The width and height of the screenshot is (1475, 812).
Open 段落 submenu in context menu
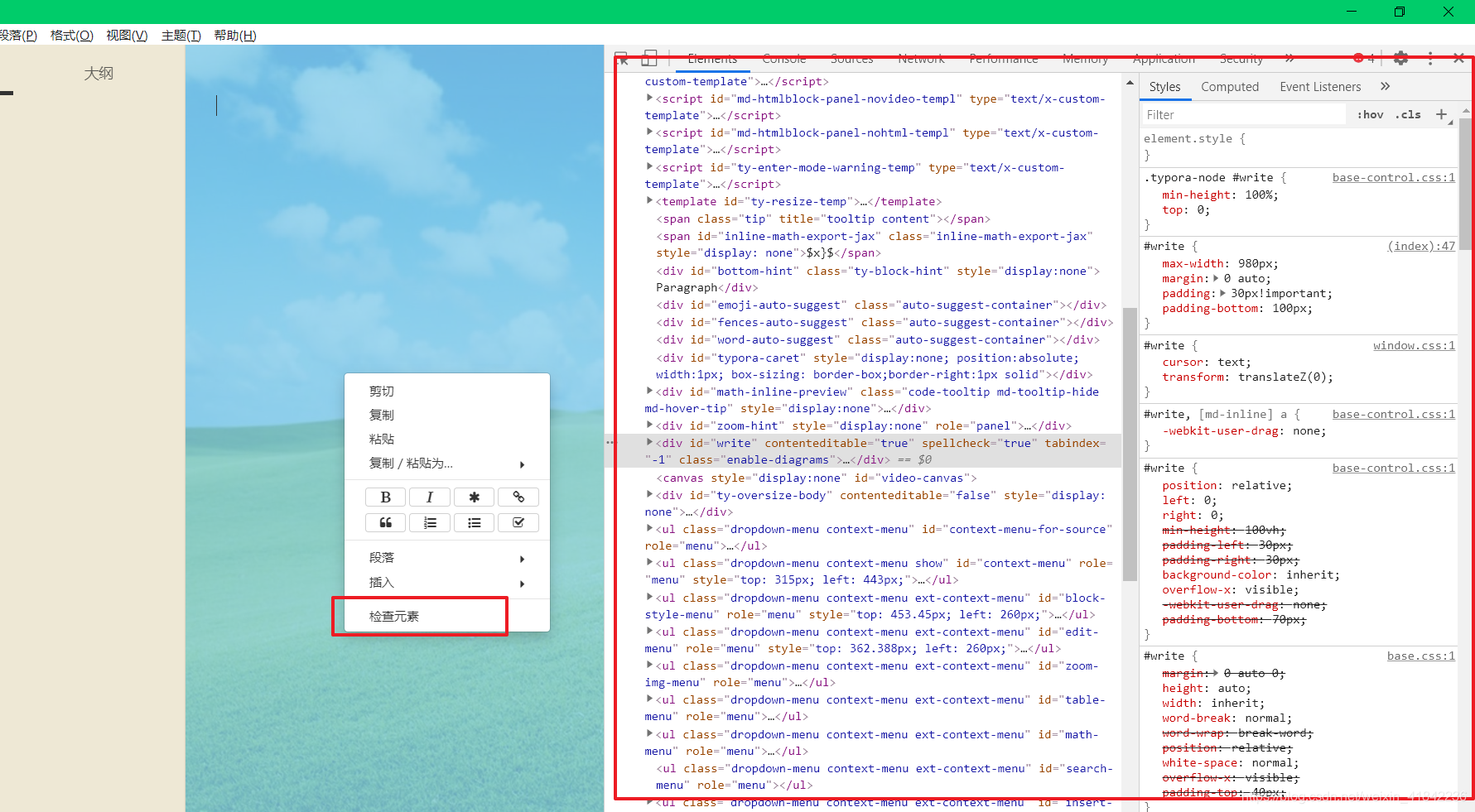coord(447,558)
